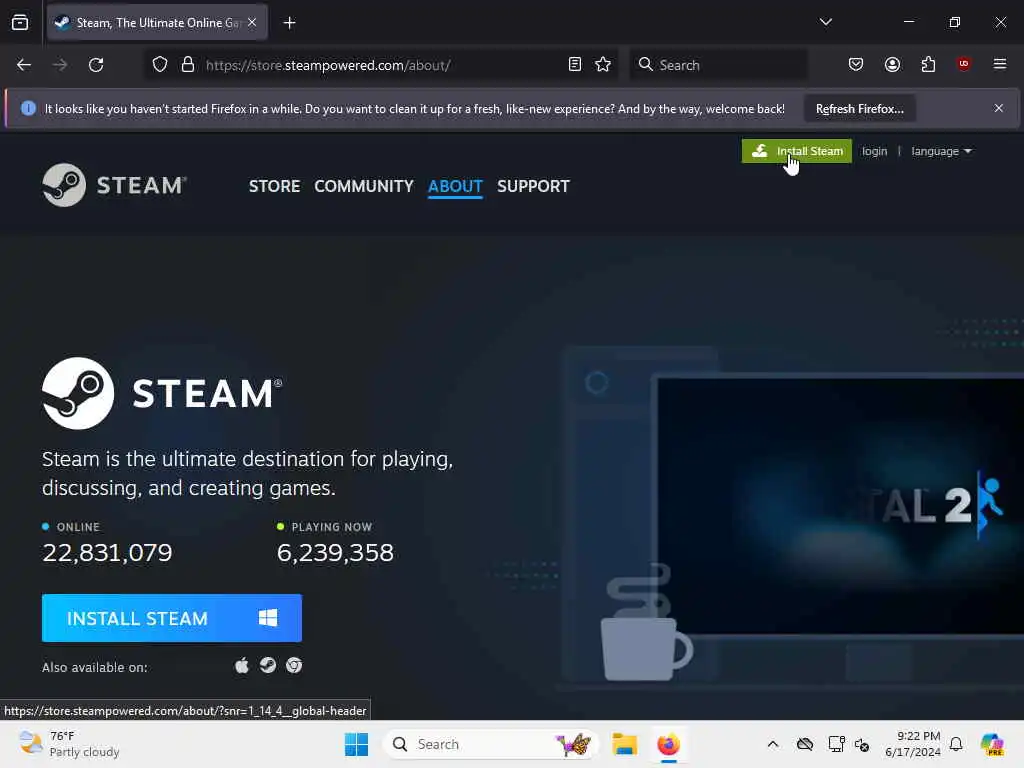Choose the Apple macOS download icon
1024x768 pixels.
(x=242, y=665)
